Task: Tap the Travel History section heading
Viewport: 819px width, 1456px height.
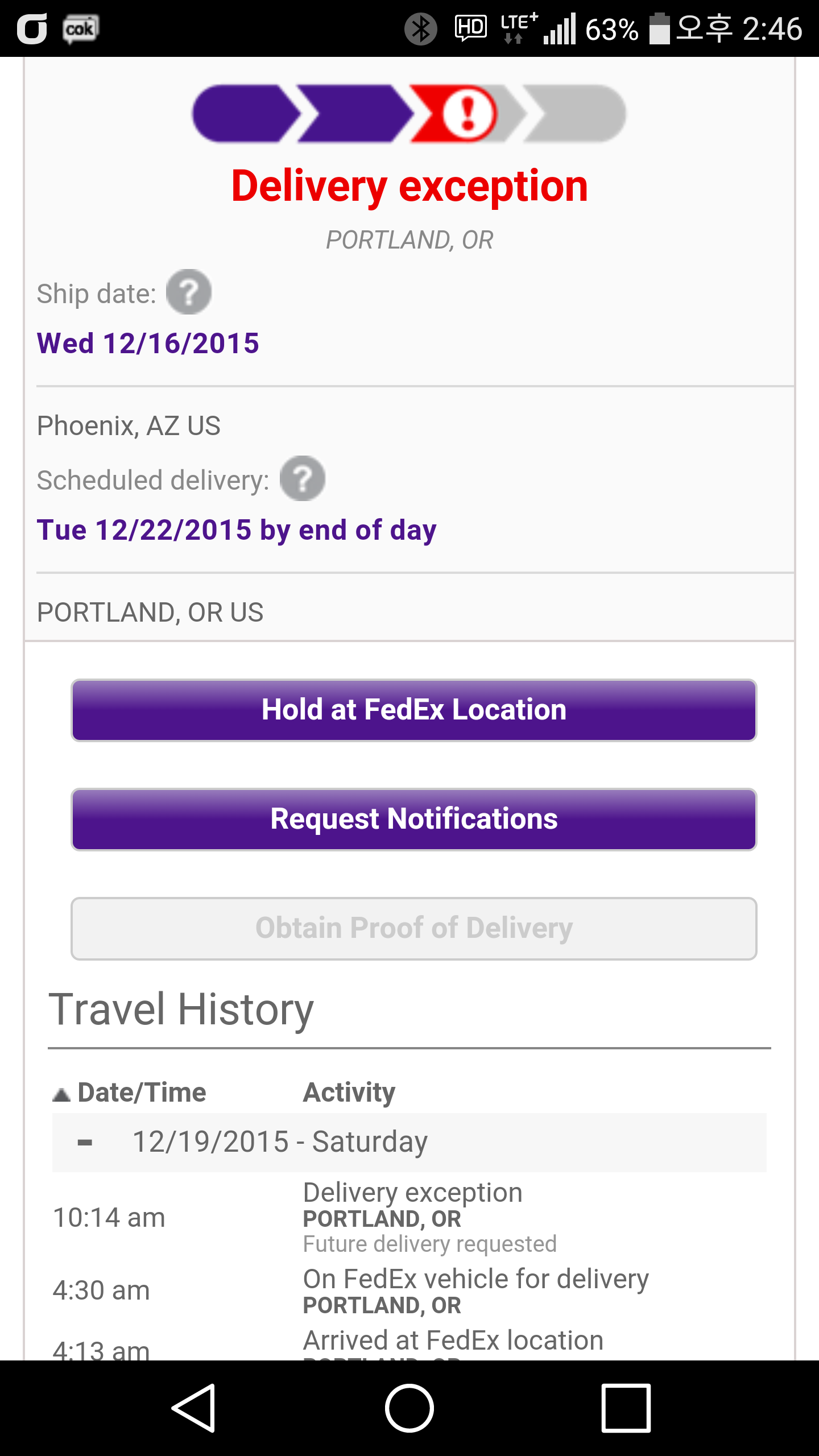Action: tap(181, 1010)
